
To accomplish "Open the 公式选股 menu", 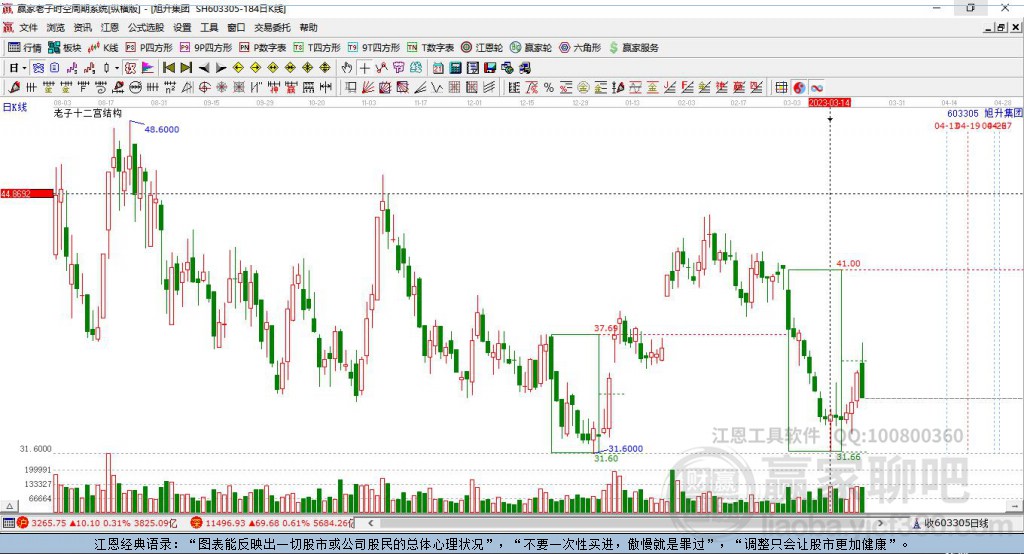I will tap(146, 27).
